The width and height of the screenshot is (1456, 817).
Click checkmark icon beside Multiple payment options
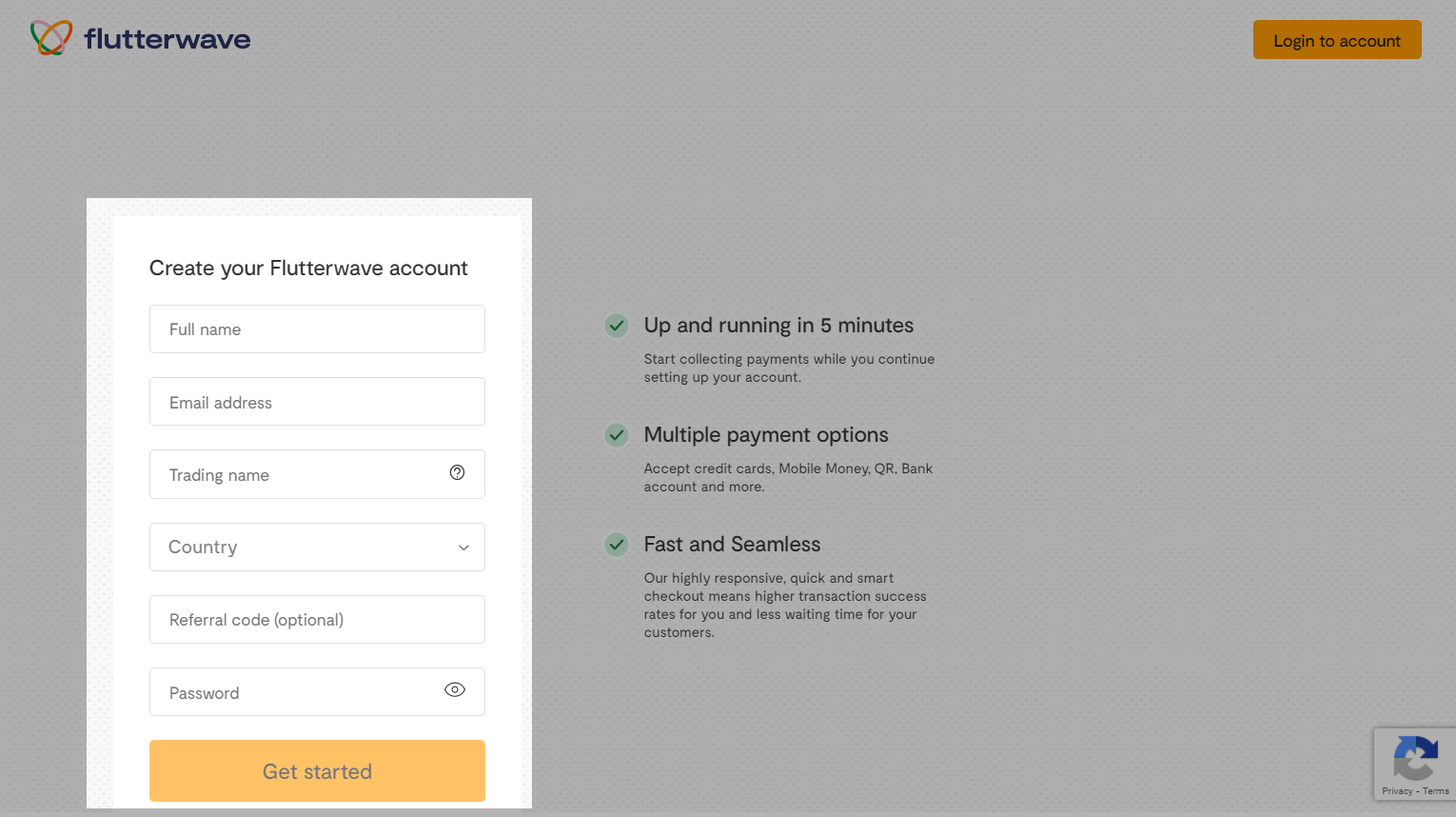tap(617, 435)
